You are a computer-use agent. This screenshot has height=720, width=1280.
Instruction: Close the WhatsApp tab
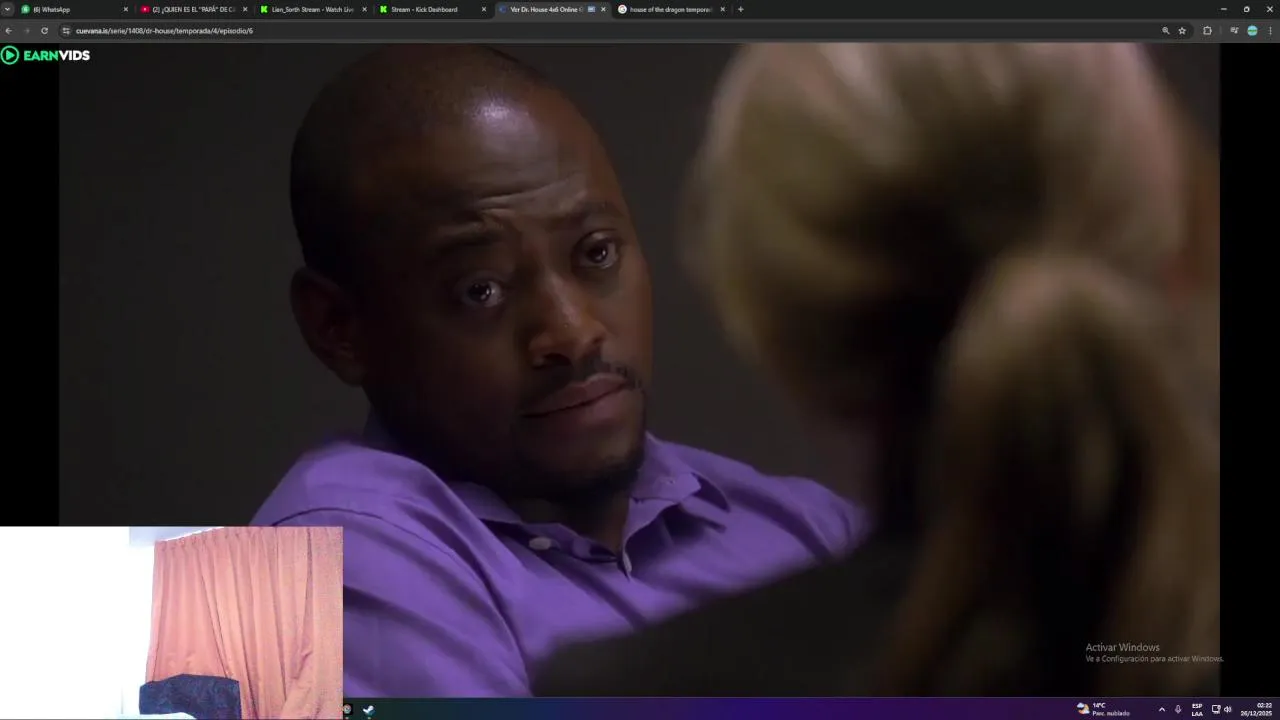click(126, 9)
